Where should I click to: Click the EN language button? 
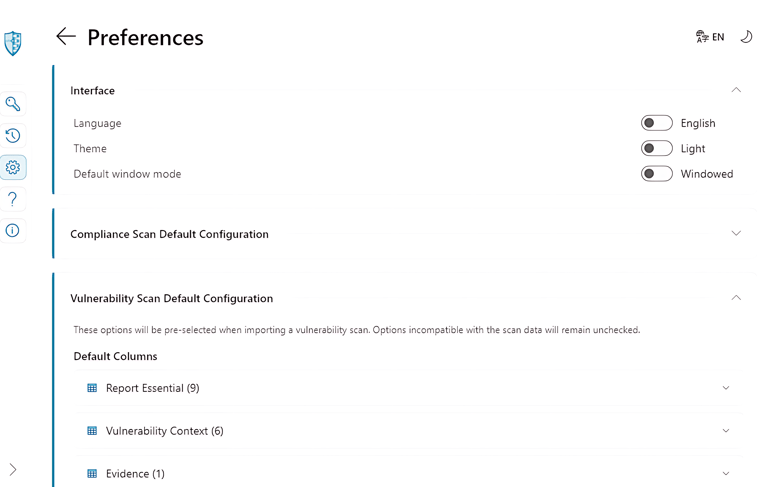[x=710, y=37]
